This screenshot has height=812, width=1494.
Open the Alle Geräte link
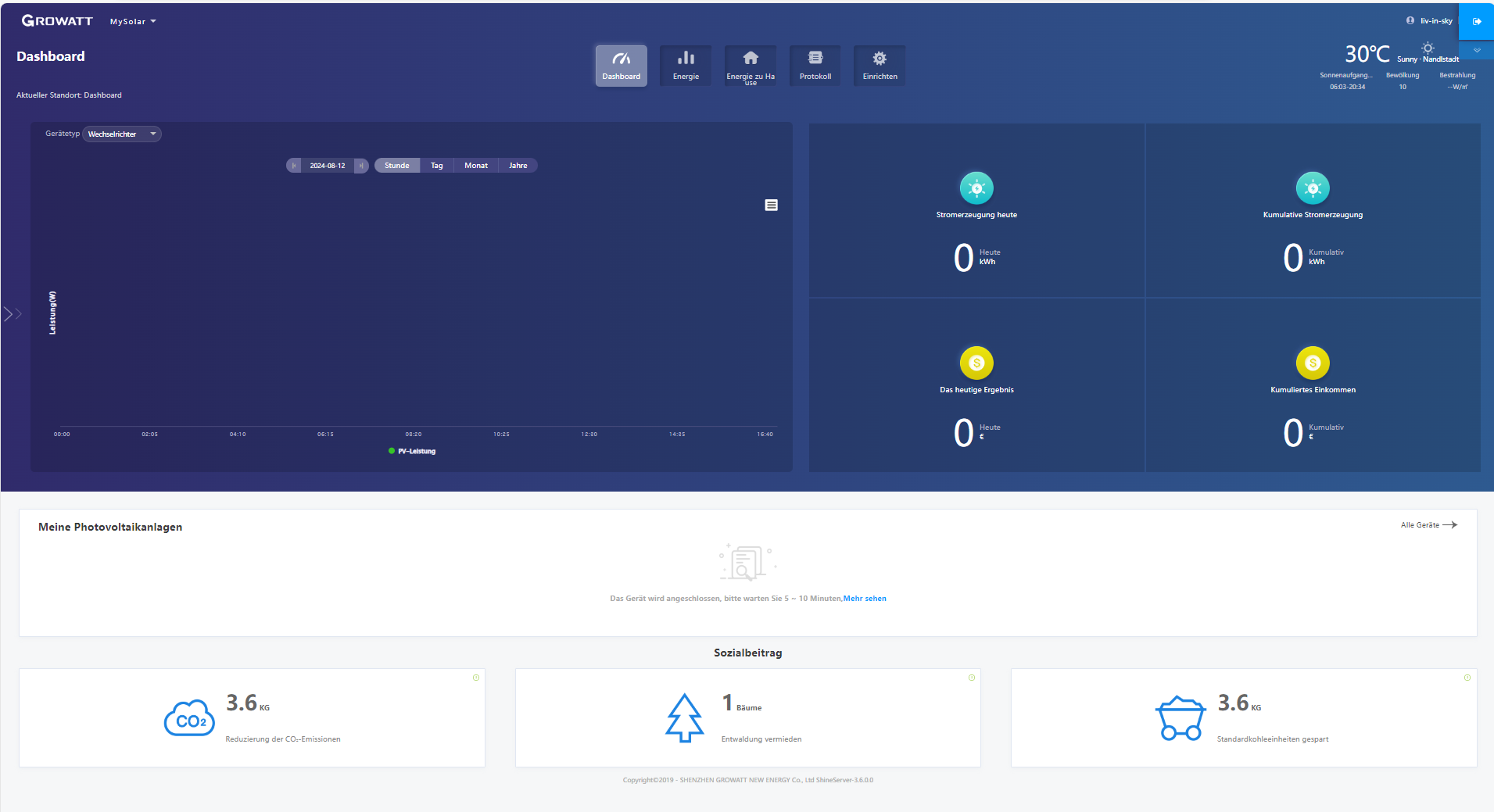(1429, 525)
